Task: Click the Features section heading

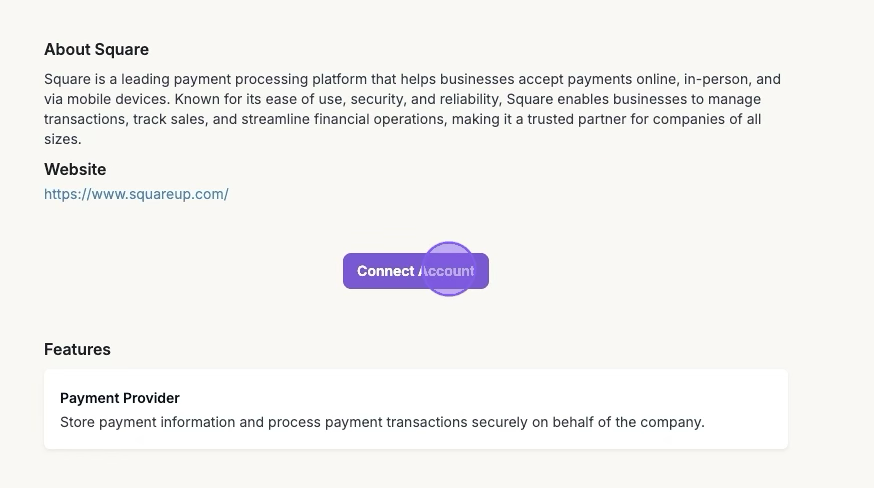Action: pos(77,349)
